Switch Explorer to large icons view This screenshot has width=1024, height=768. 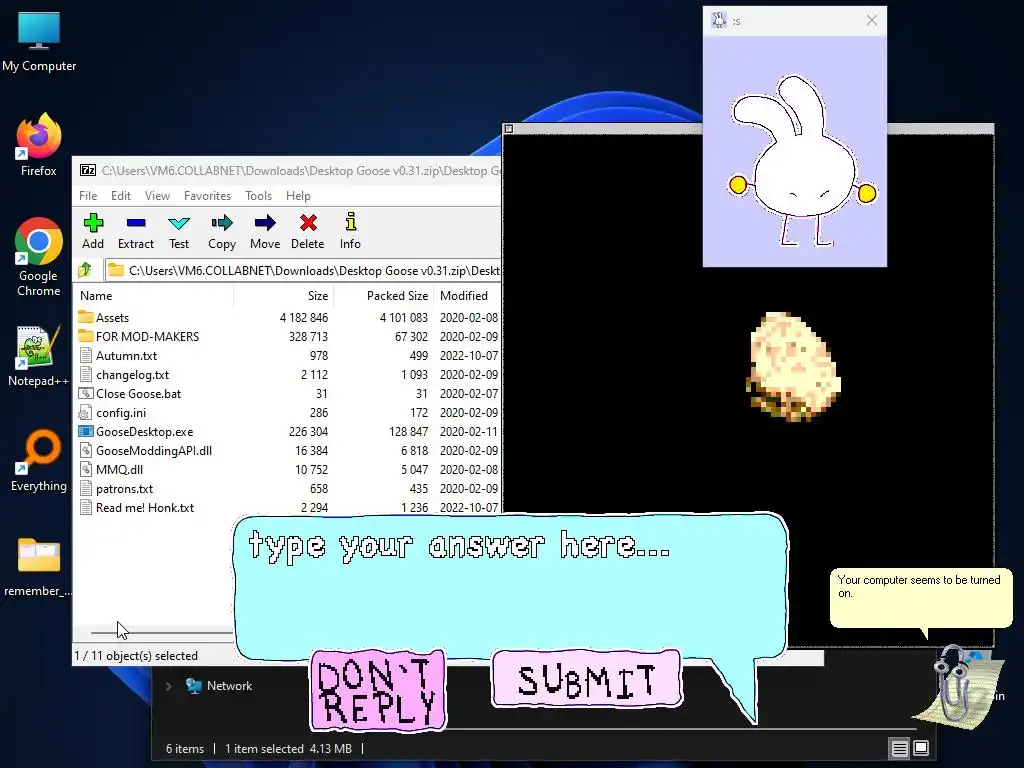pos(921,748)
